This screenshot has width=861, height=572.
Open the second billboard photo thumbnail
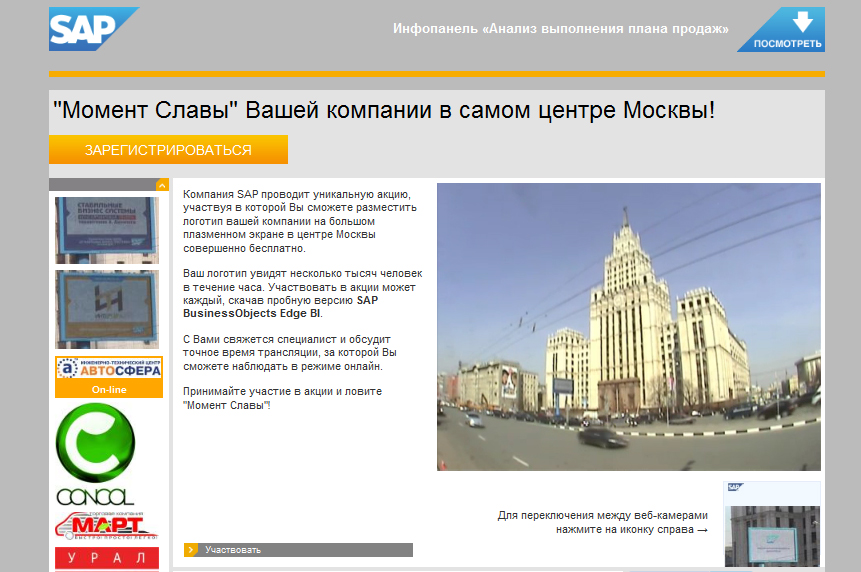pyautogui.click(x=107, y=309)
